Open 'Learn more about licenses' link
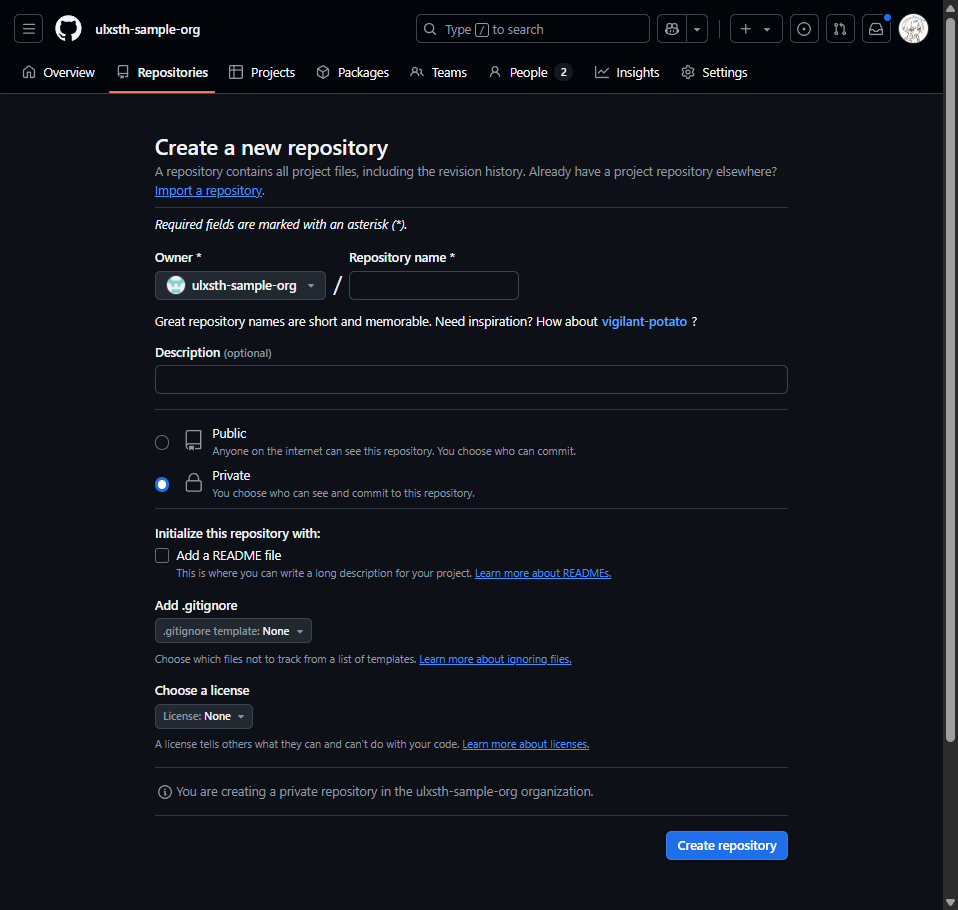Image resolution: width=958 pixels, height=910 pixels. (x=525, y=744)
